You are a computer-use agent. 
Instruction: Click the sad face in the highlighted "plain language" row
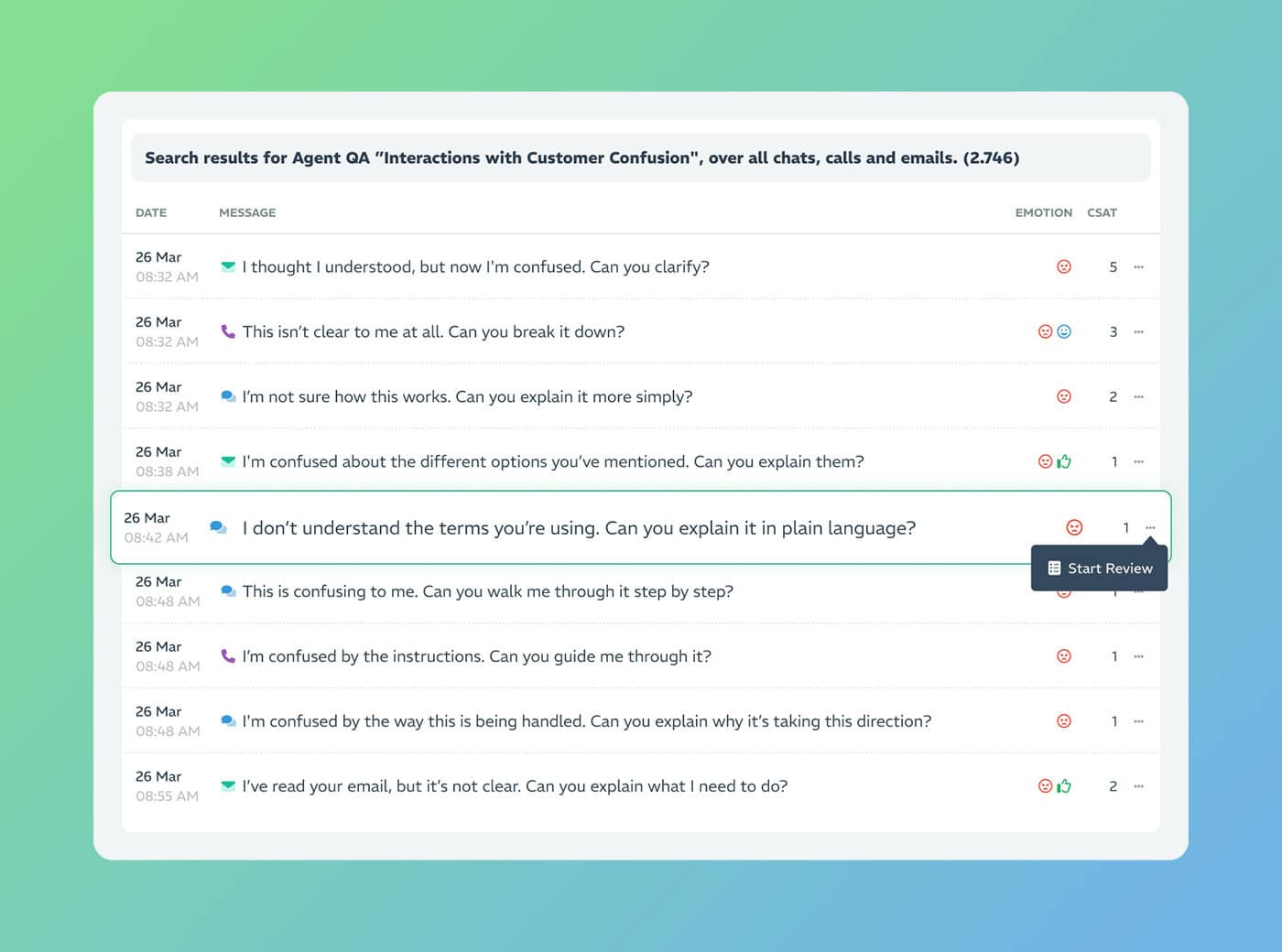pos(1074,527)
